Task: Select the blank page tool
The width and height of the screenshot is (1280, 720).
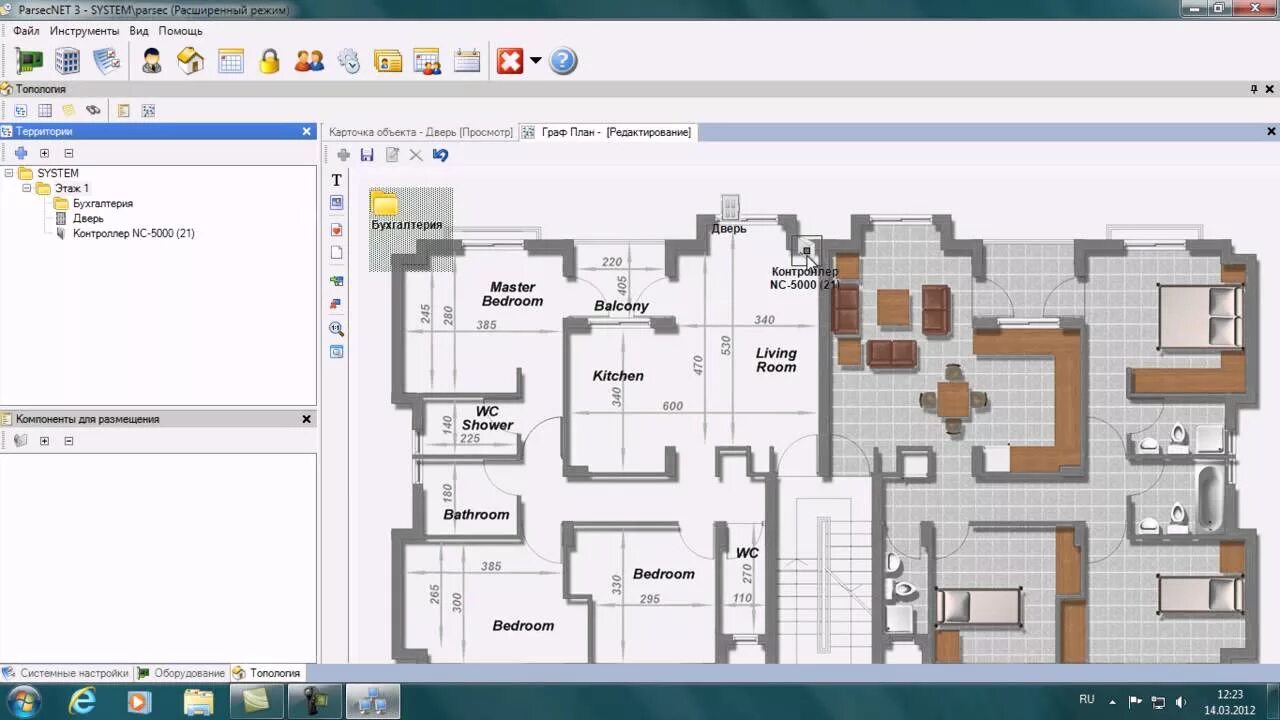Action: coord(337,253)
